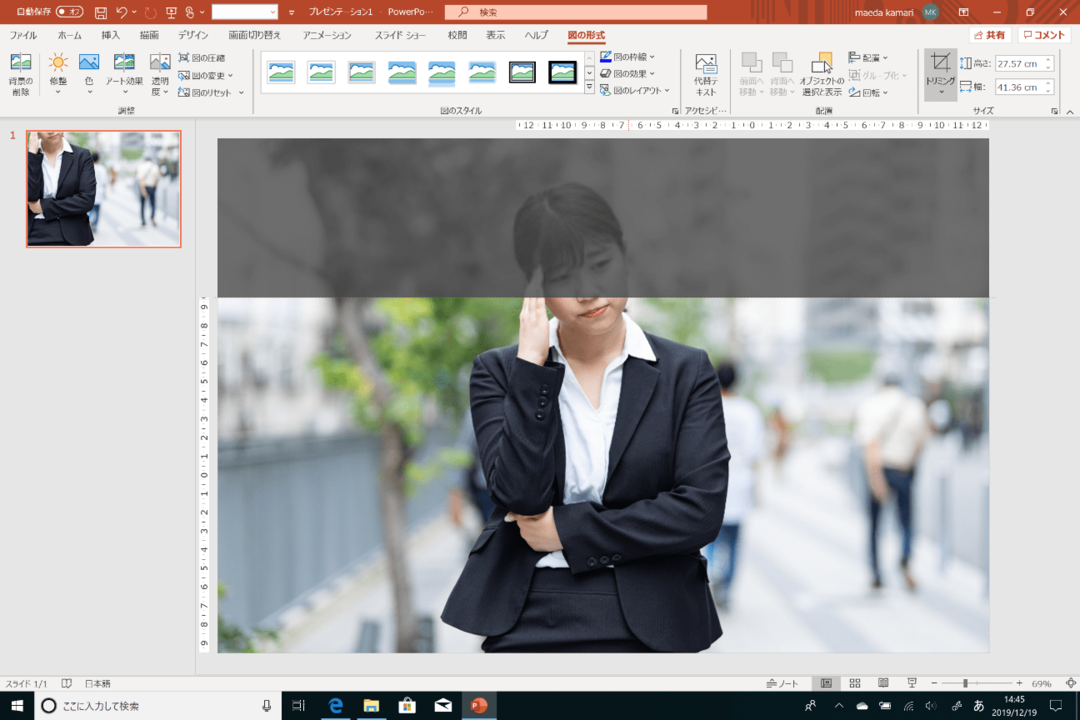Expand the picture styles gallery more arrow
Image resolution: width=1080 pixels, height=720 pixels.
590,88
